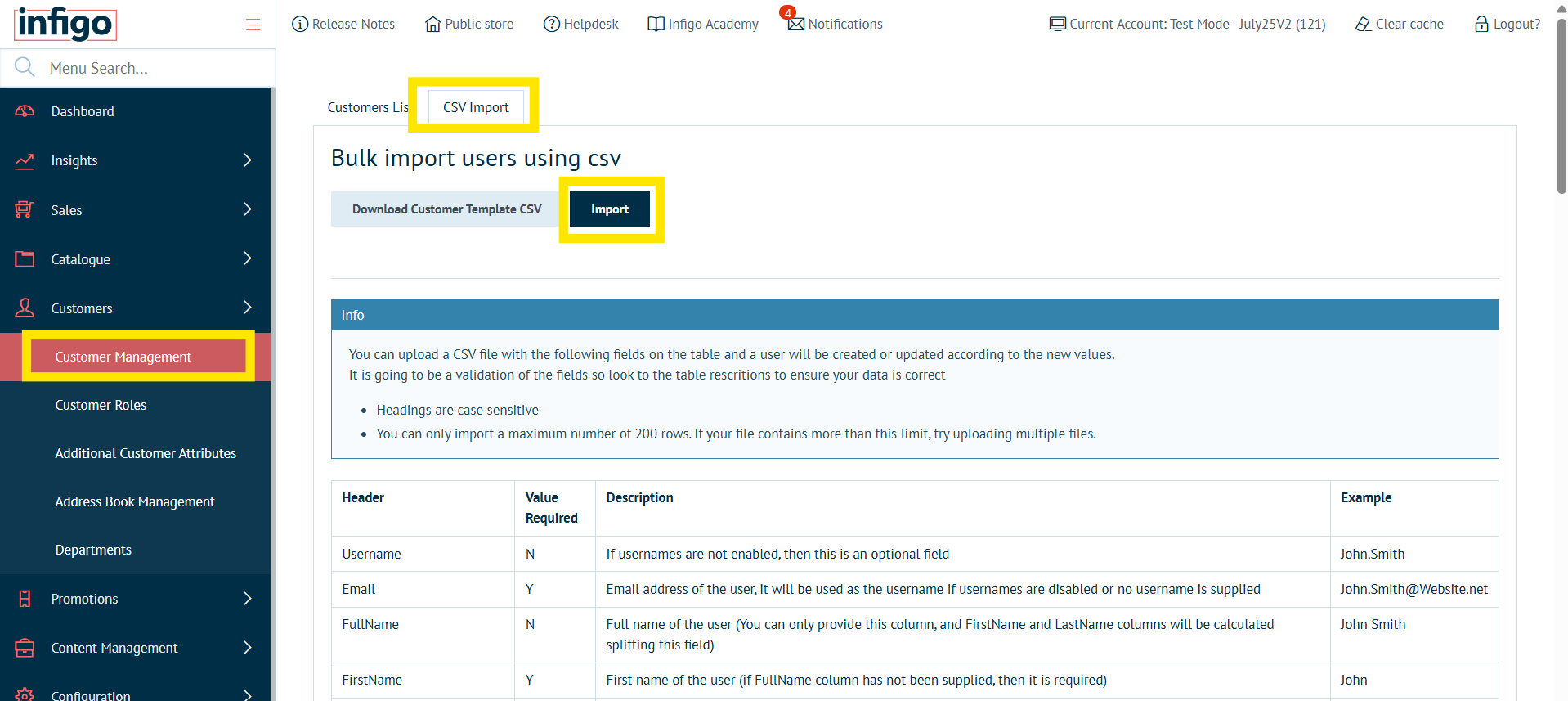Viewport: 1568px width, 701px height.
Task: Click Download Customer Template CSV button
Action: (446, 209)
